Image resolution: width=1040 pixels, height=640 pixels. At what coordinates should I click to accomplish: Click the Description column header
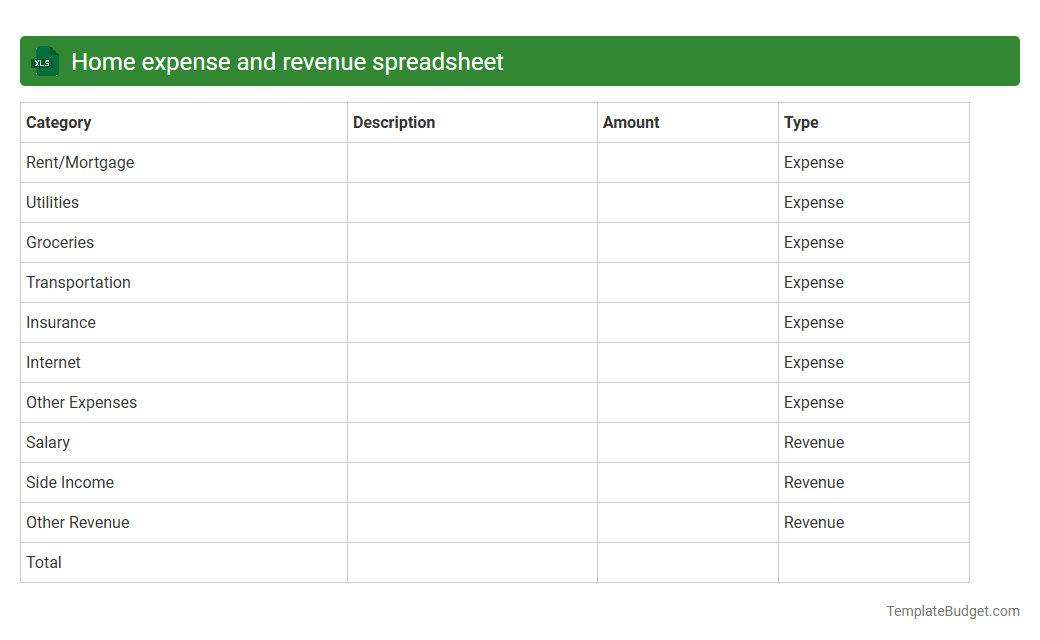(x=394, y=122)
